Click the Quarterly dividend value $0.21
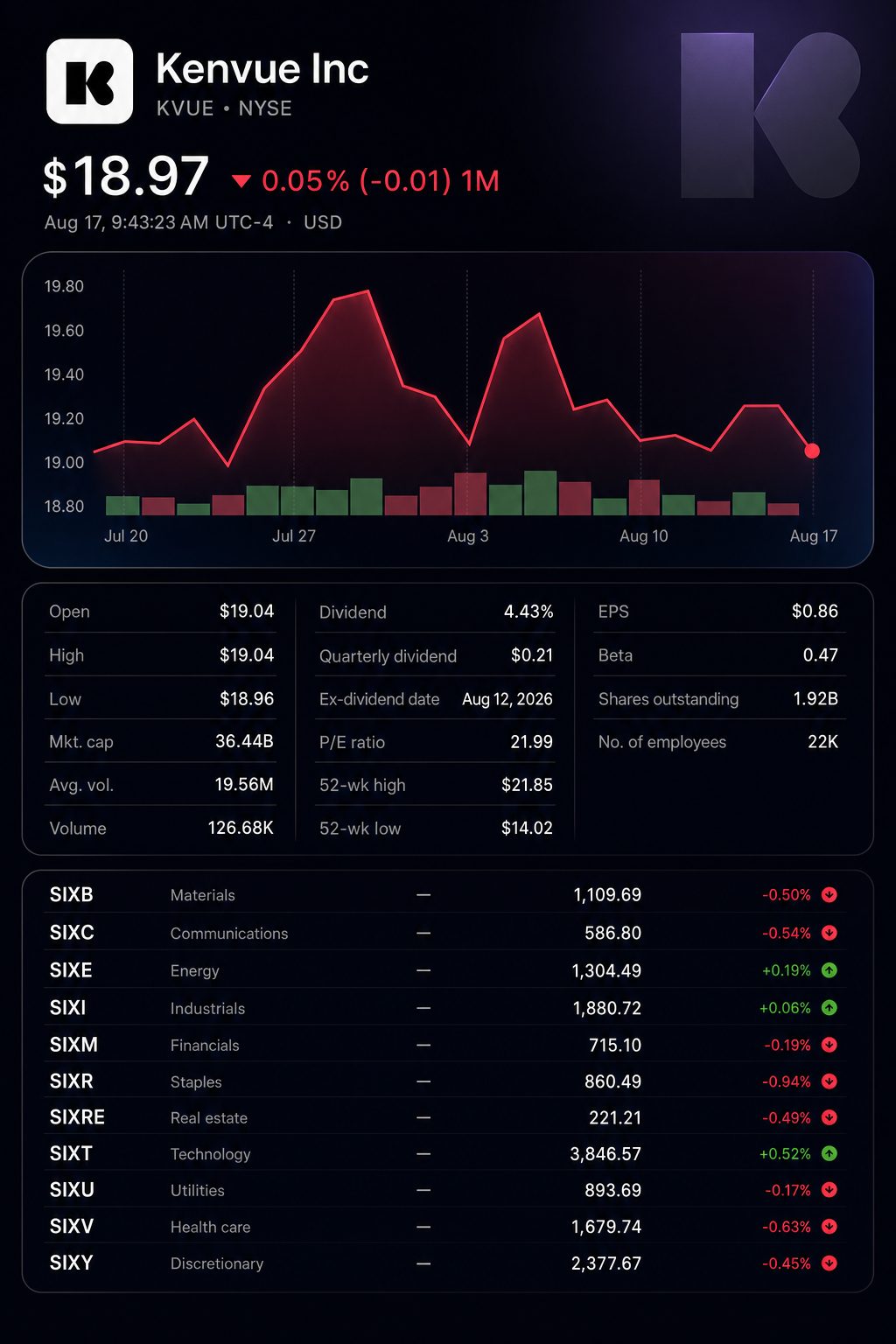Image resolution: width=896 pixels, height=1344 pixels. tap(532, 655)
